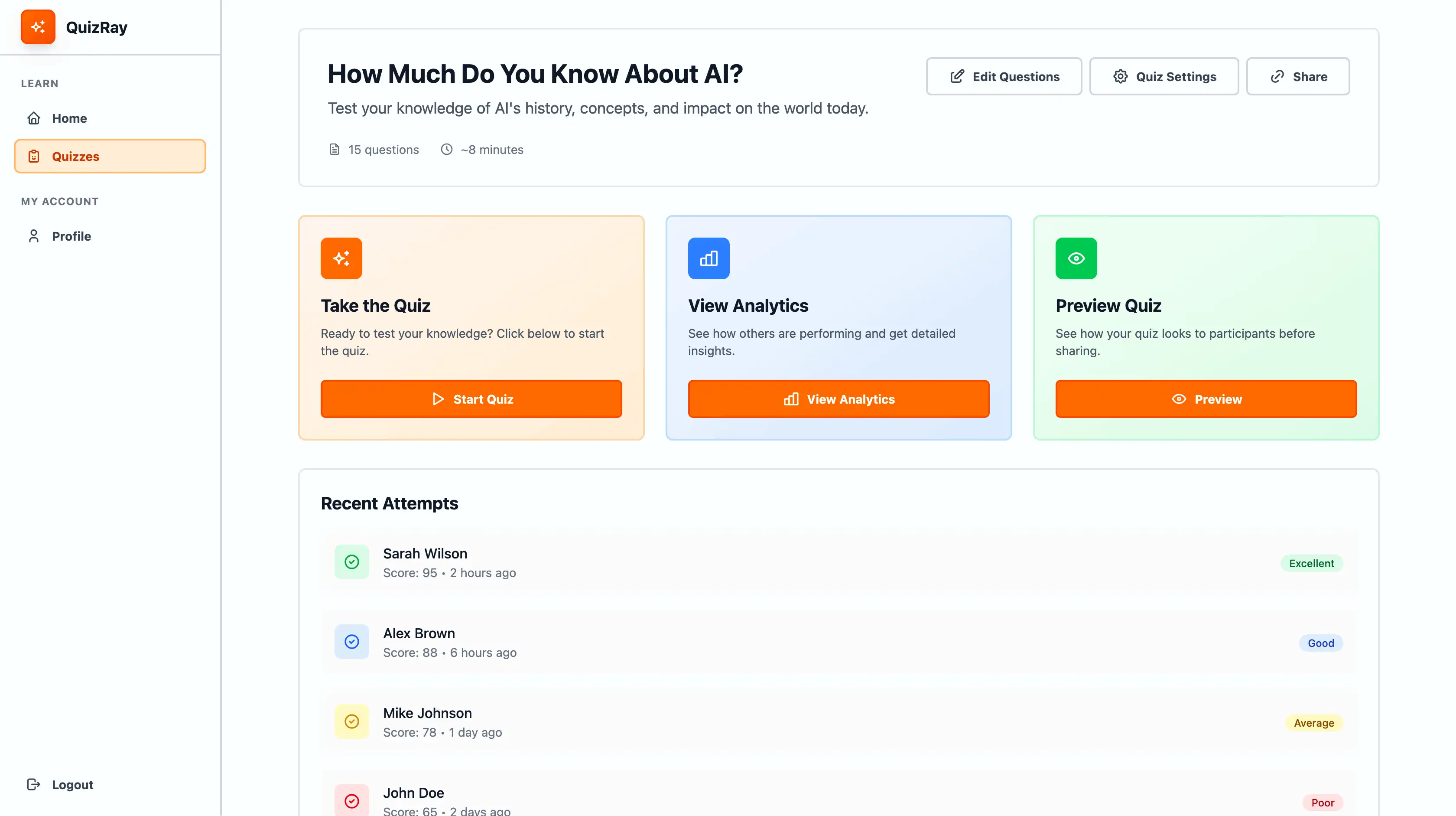Click the link icon in Share
Viewport: 1456px width, 816px height.
coord(1277,76)
